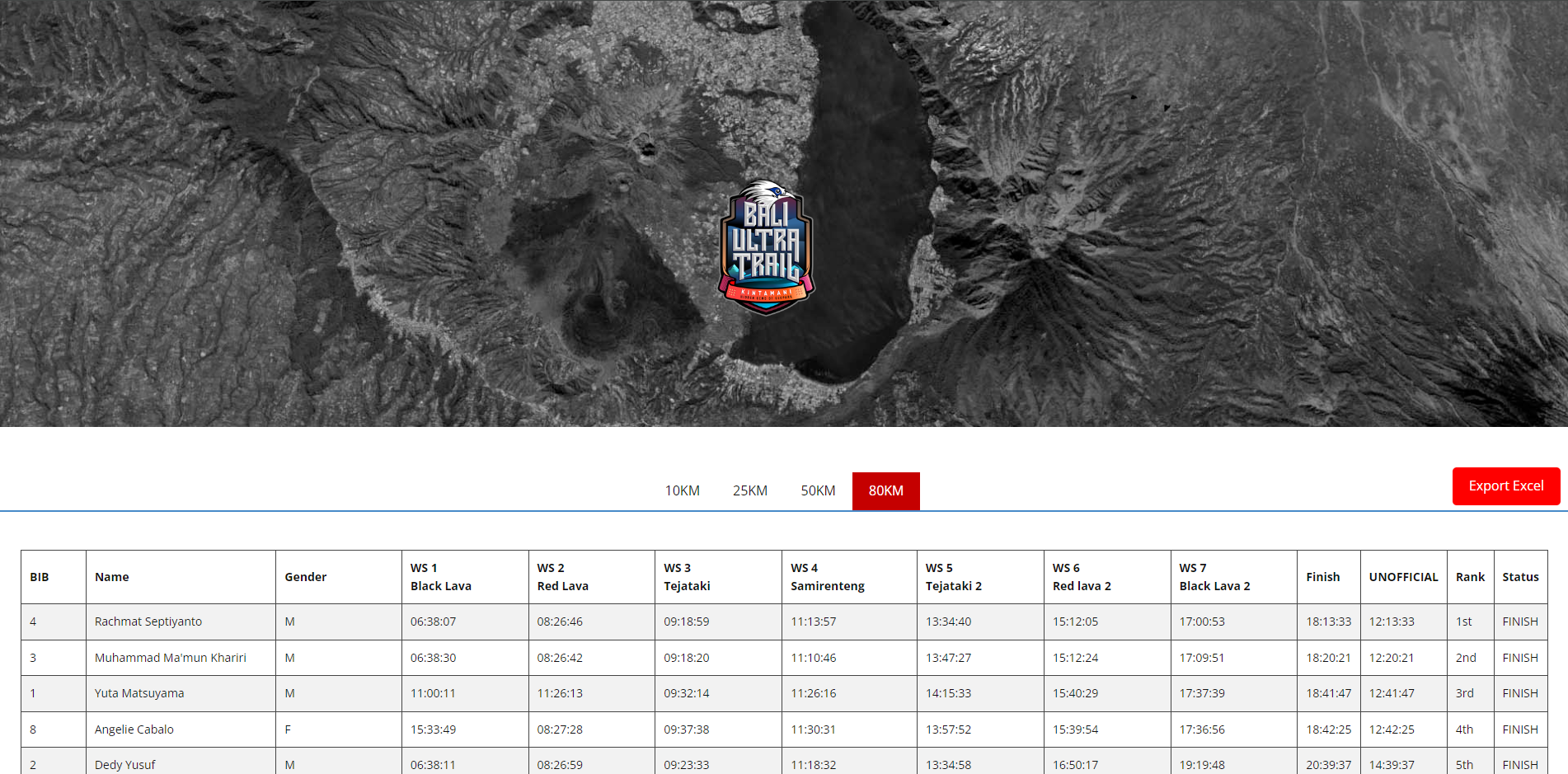Open bib number 1 for Yuta Matsuyama
The height and width of the screenshot is (774, 1568).
tap(33, 693)
